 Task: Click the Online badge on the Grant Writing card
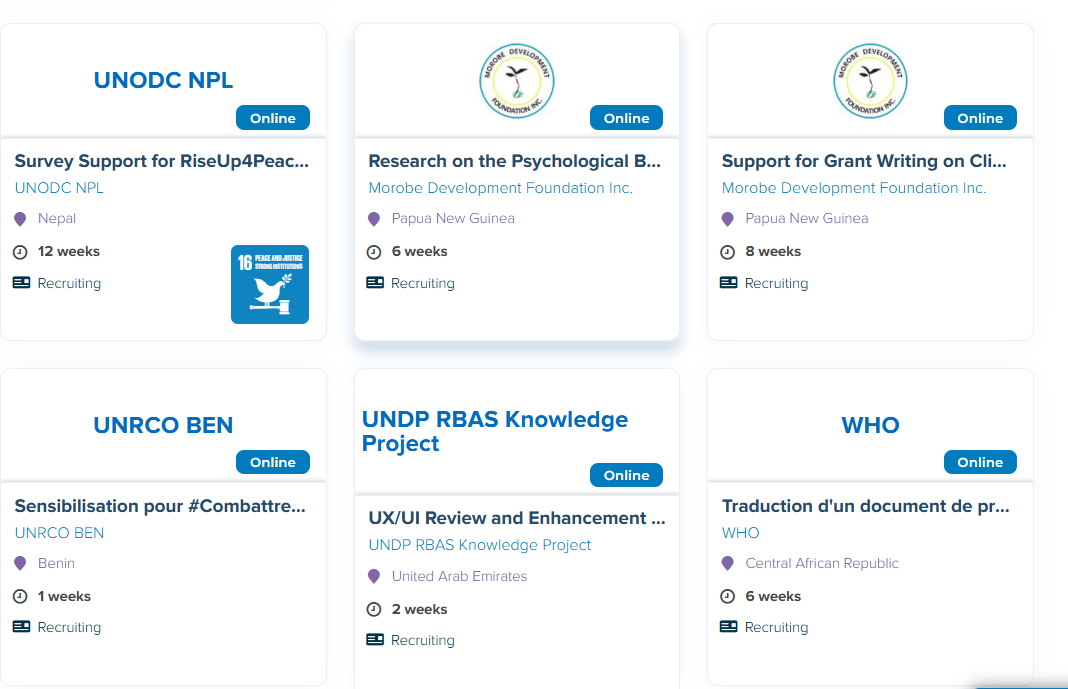(x=980, y=118)
